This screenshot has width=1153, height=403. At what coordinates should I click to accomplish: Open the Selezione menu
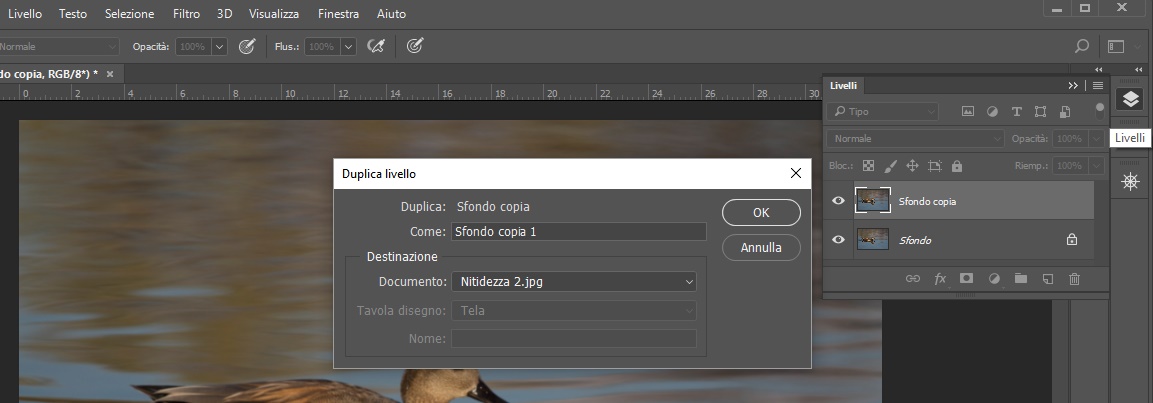(x=129, y=14)
